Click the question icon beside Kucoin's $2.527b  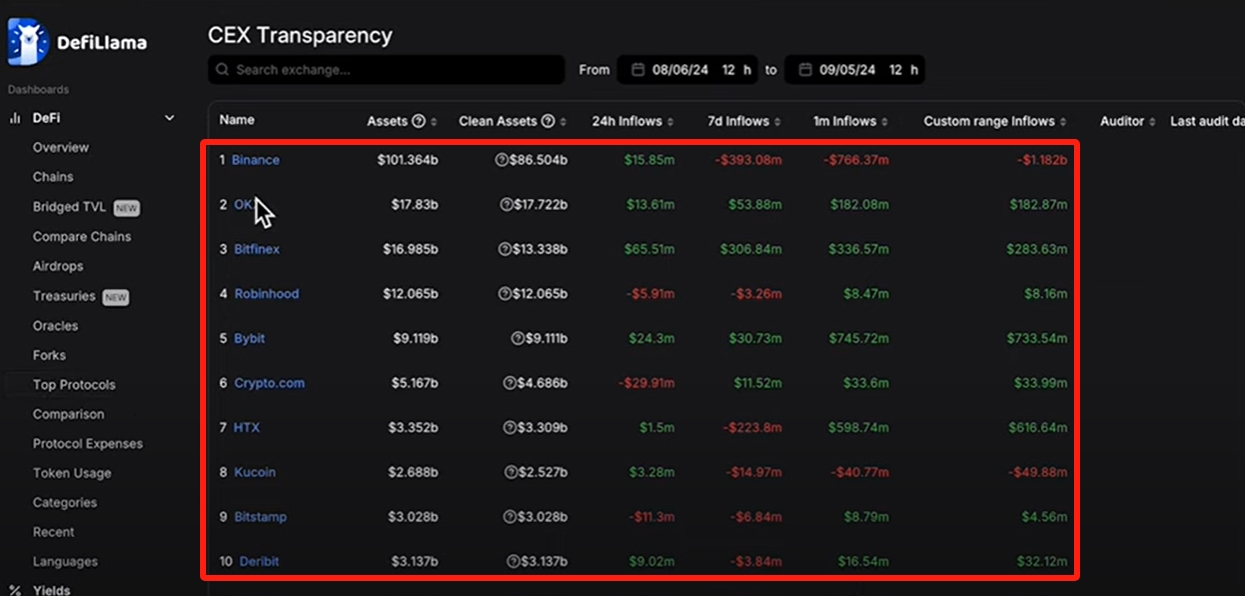(x=509, y=472)
